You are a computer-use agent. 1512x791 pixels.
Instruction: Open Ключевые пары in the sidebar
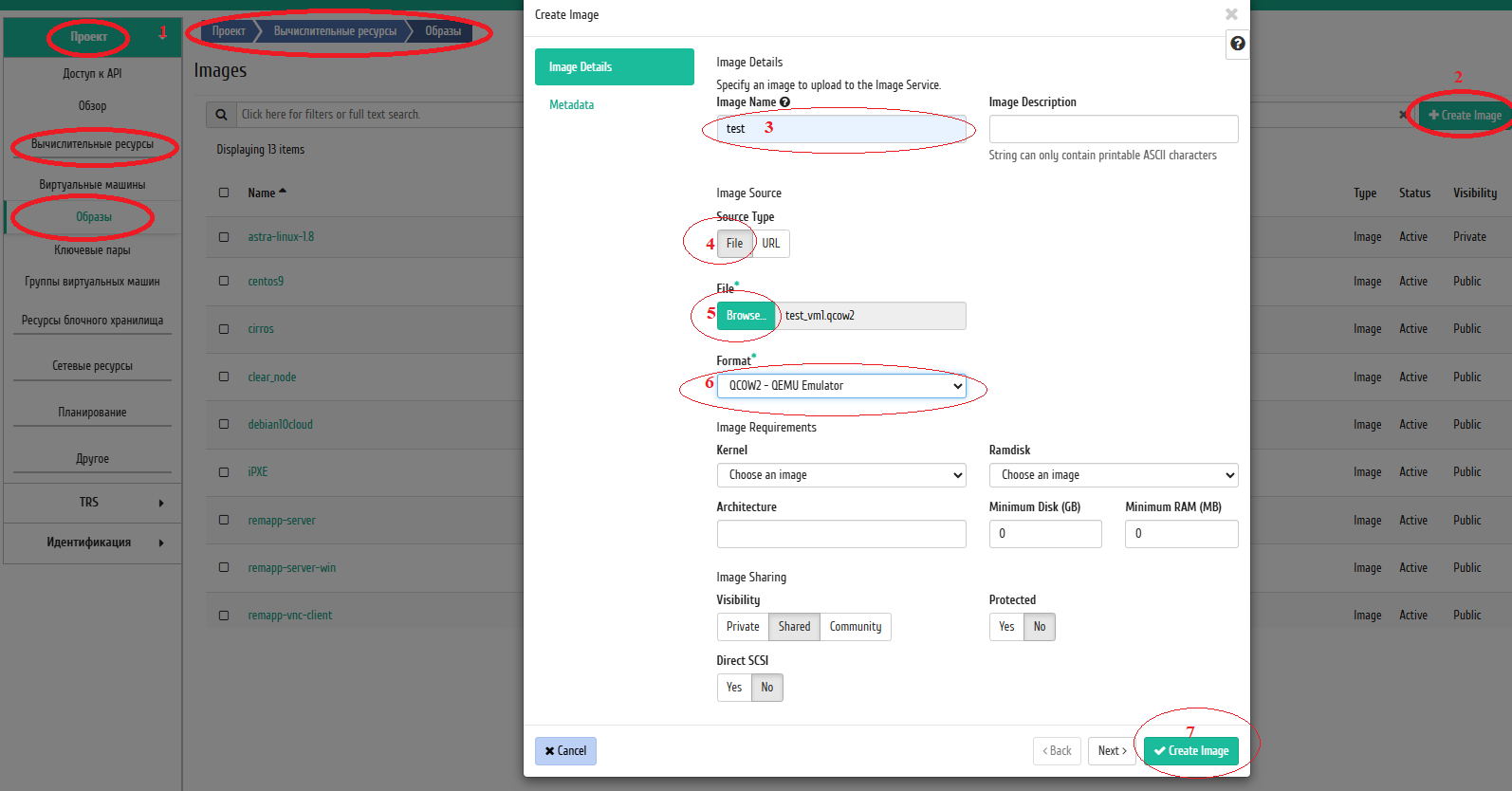coord(92,250)
